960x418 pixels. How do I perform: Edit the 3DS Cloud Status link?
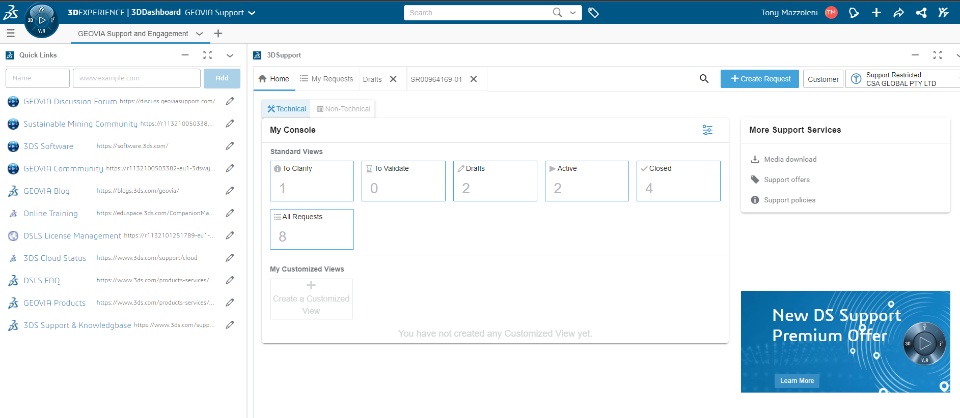point(230,258)
